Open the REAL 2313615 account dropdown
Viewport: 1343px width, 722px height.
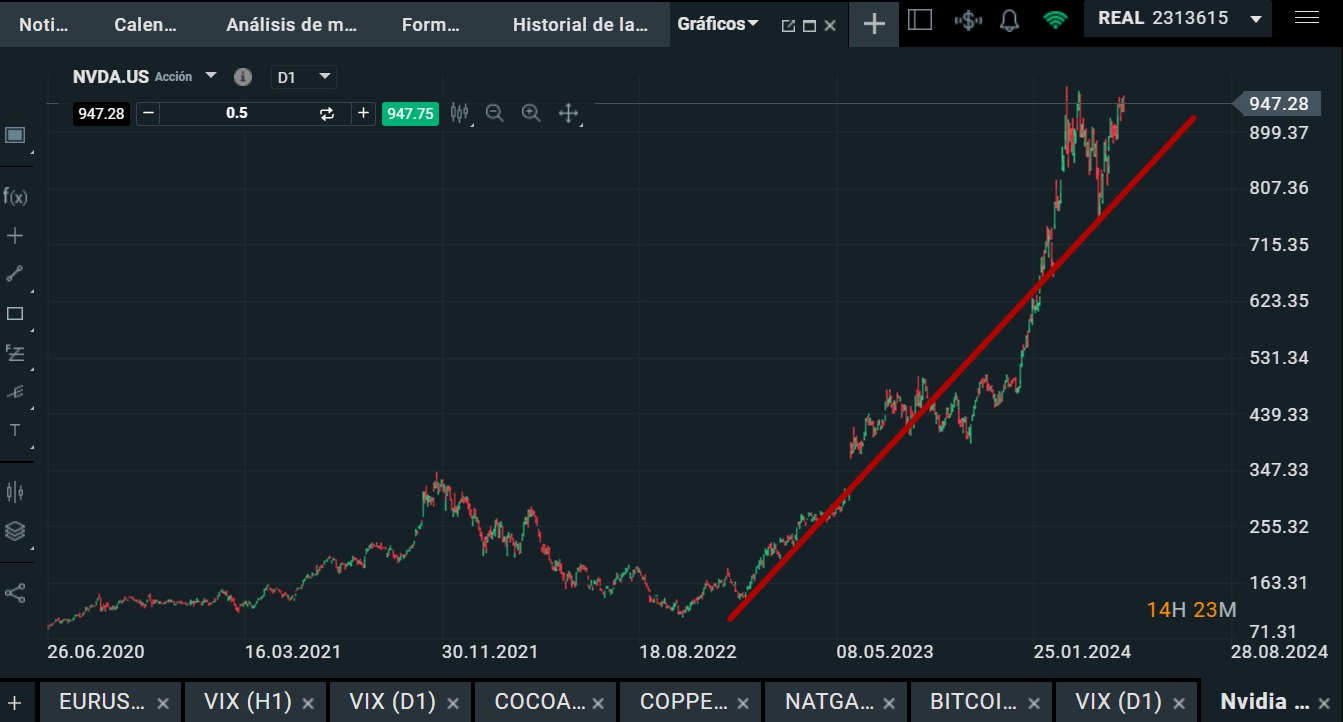point(1256,19)
